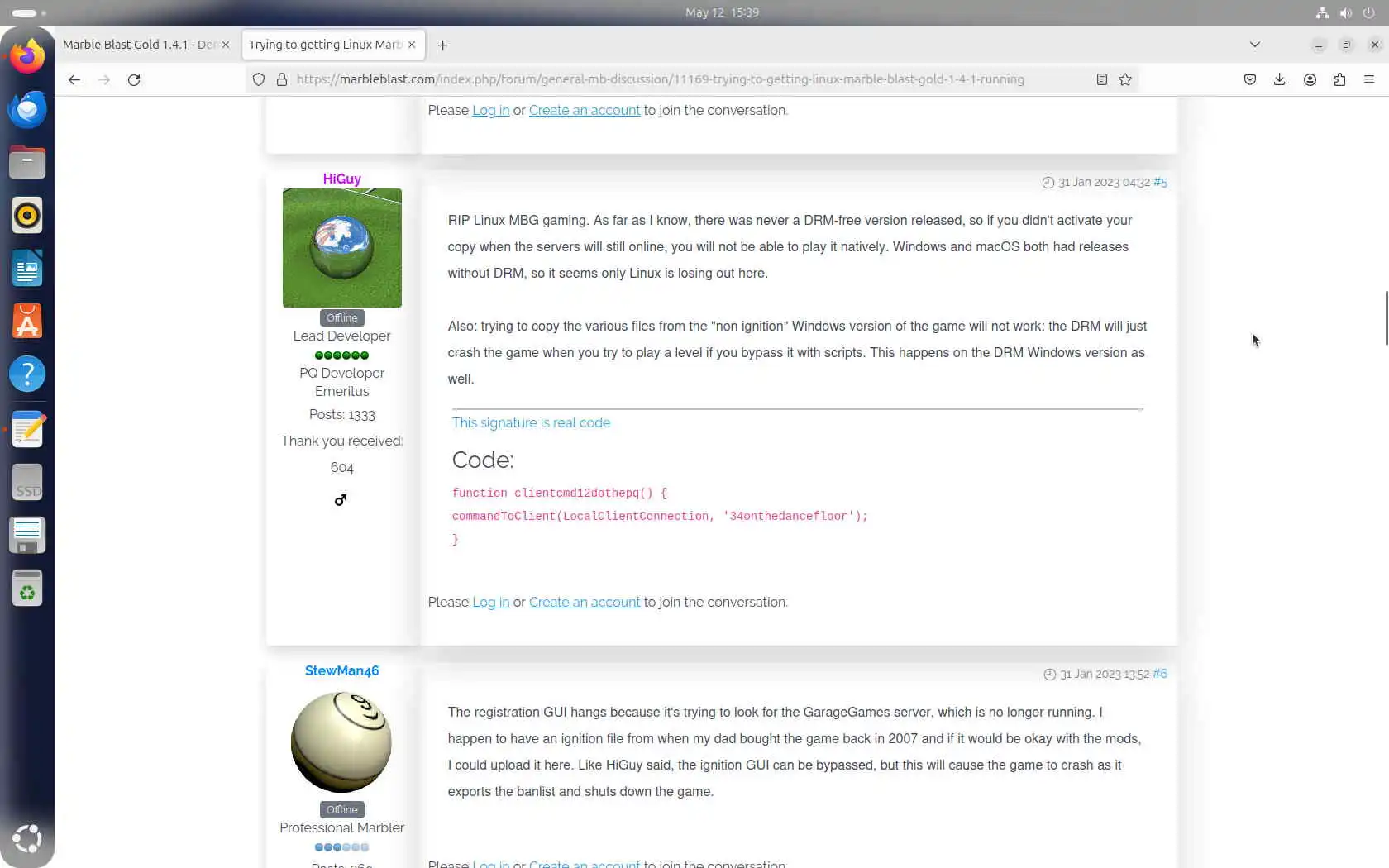Click 'This signature is real code' text
The height and width of the screenshot is (868, 1389).
tap(531, 422)
